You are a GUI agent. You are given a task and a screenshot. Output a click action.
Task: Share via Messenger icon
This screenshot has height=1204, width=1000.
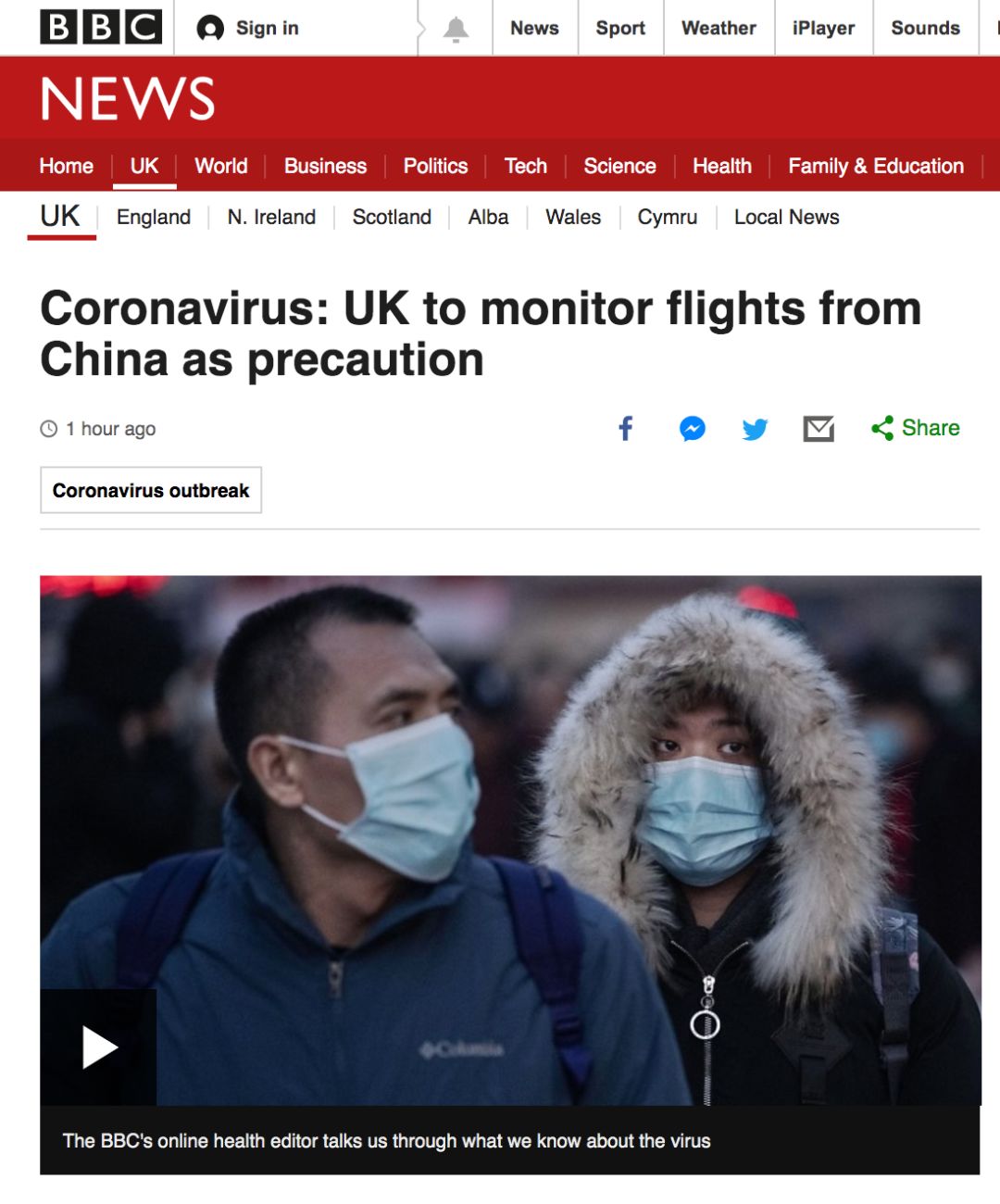coord(693,428)
